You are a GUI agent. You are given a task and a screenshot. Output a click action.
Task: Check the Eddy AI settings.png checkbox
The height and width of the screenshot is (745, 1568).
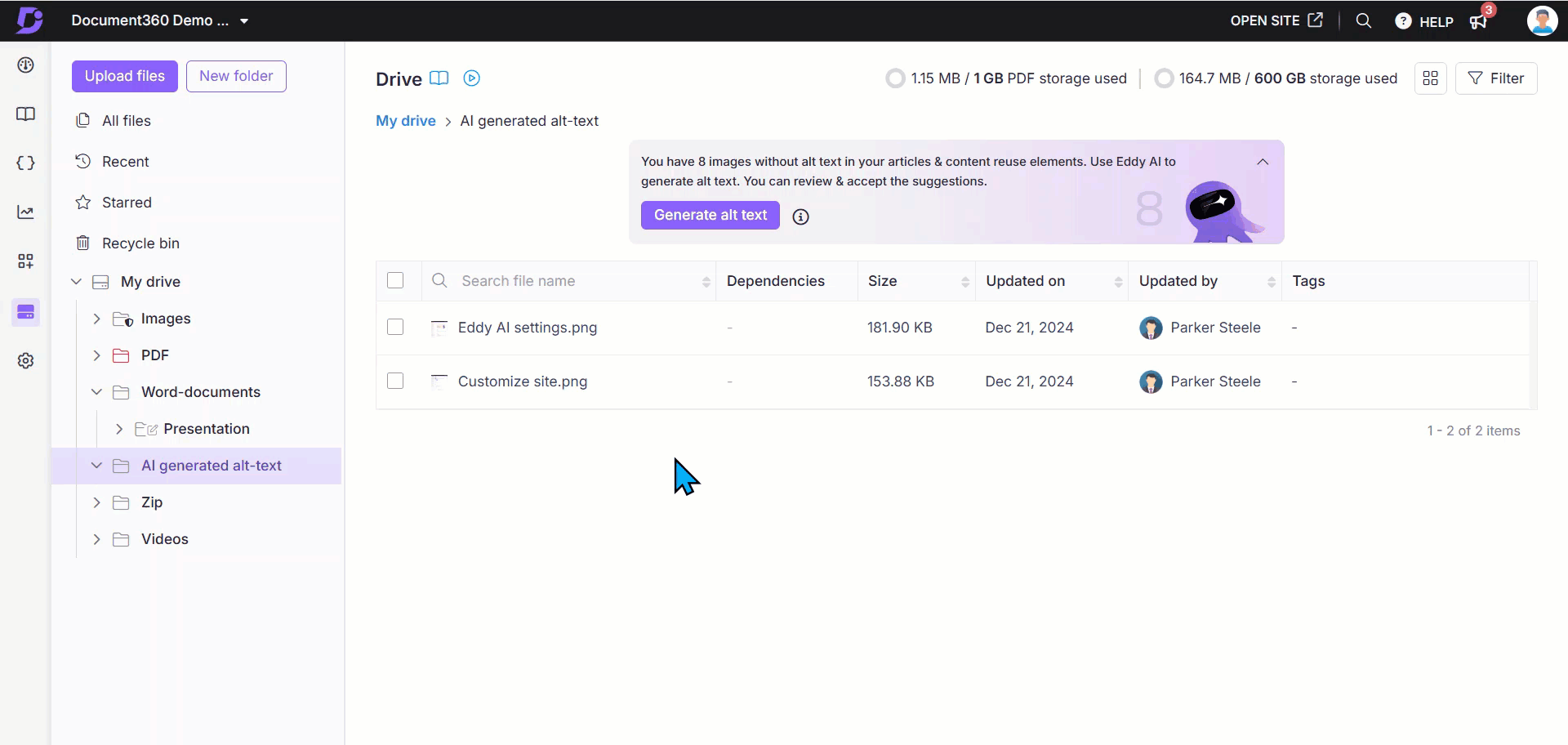coord(395,327)
